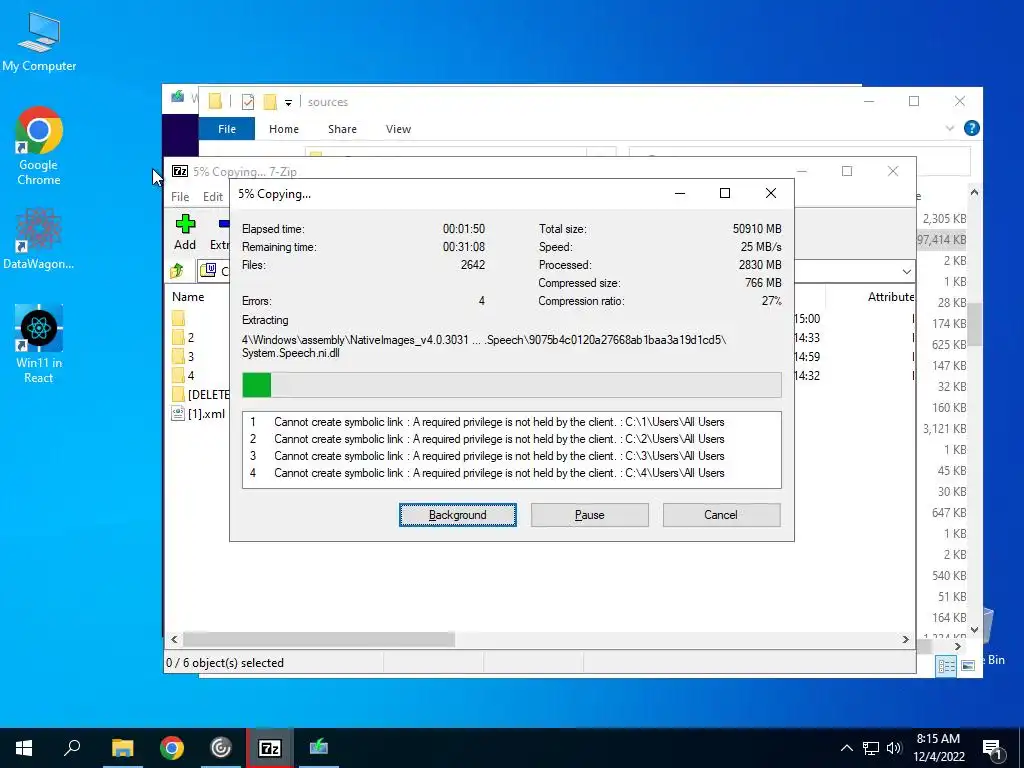Sort by the Name column header
Screen dimensions: 1024x768
188,296
